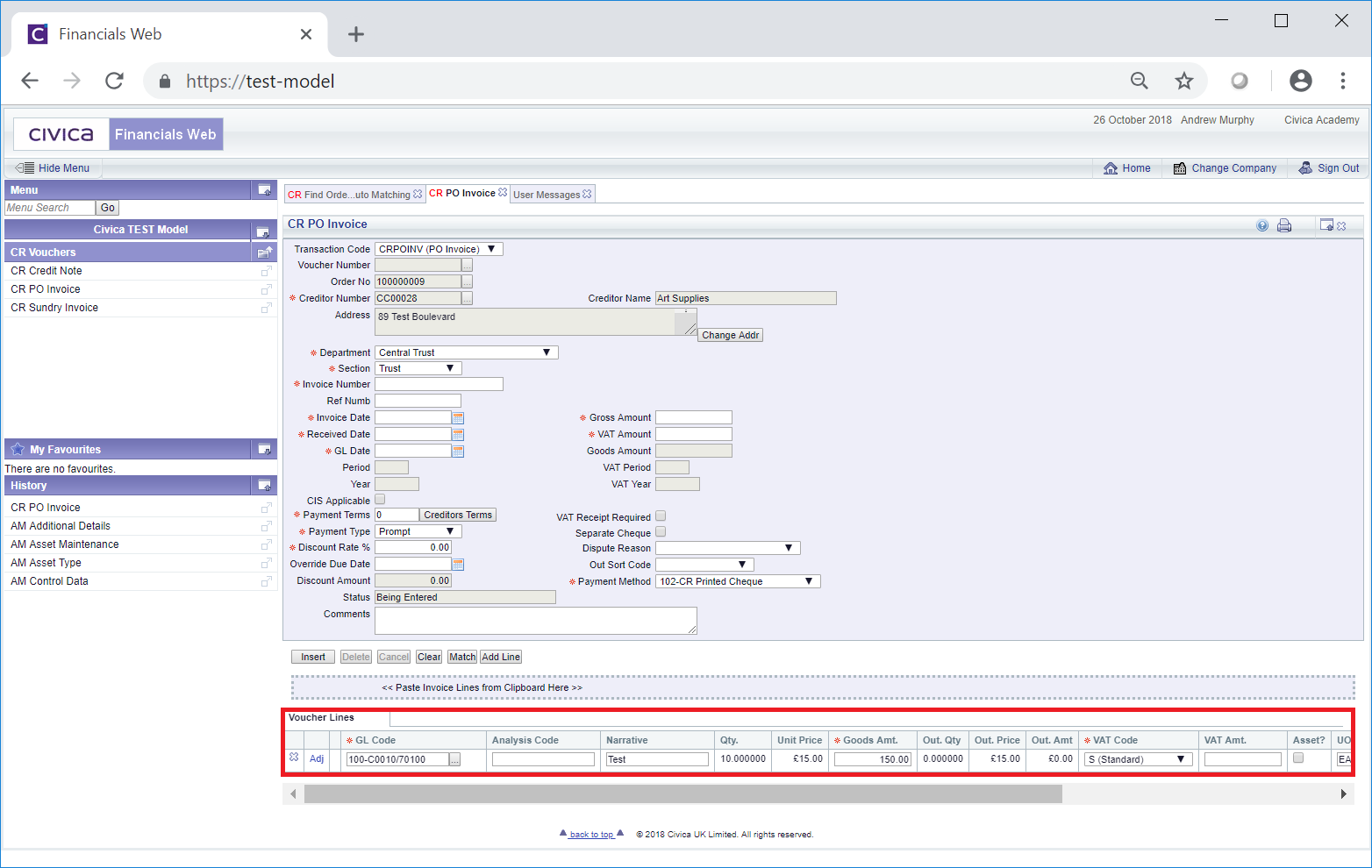Click the help icon in CR PO Invoice header
Screen dimensions: 1372x868
click(x=1262, y=225)
